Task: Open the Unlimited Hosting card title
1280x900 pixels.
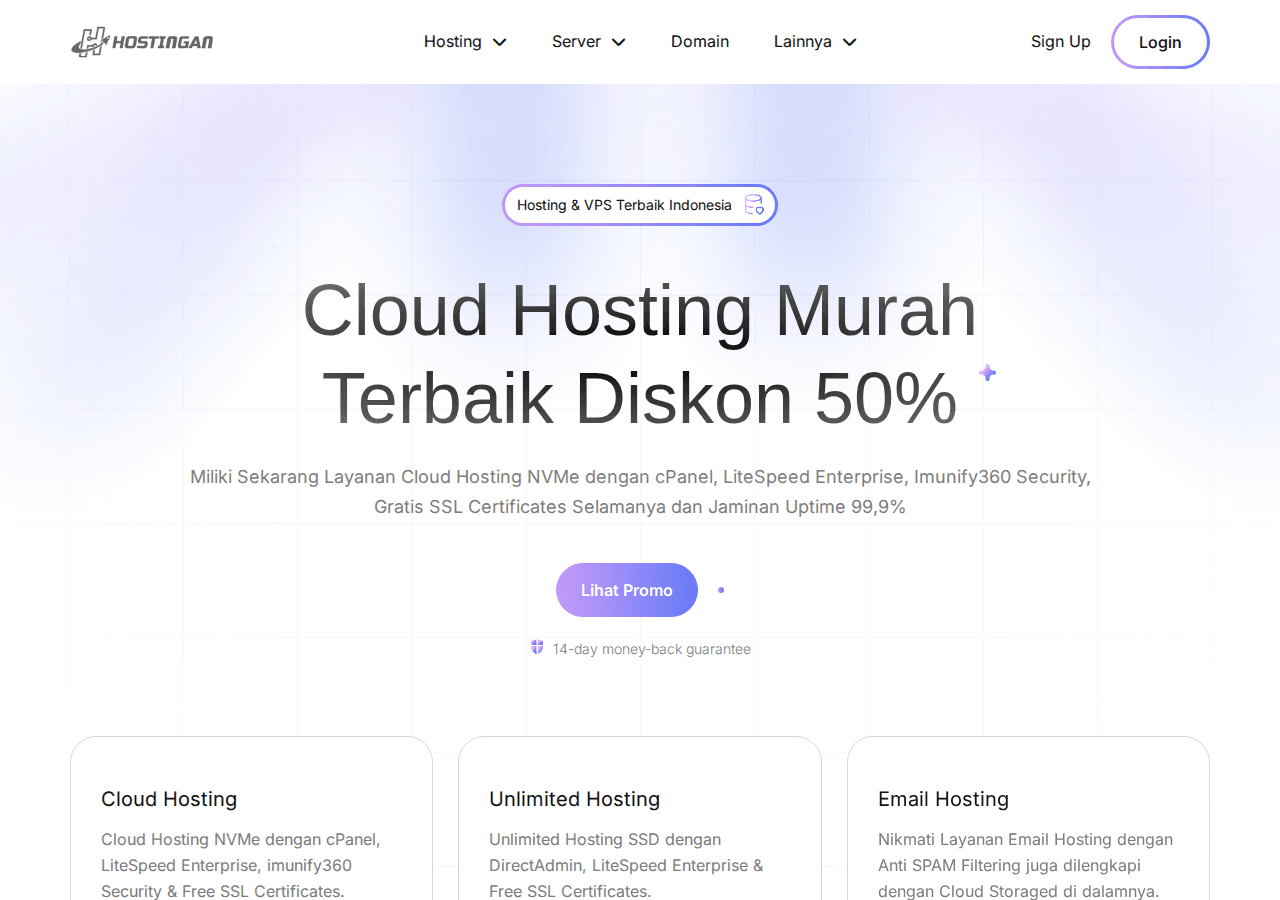Action: click(575, 799)
